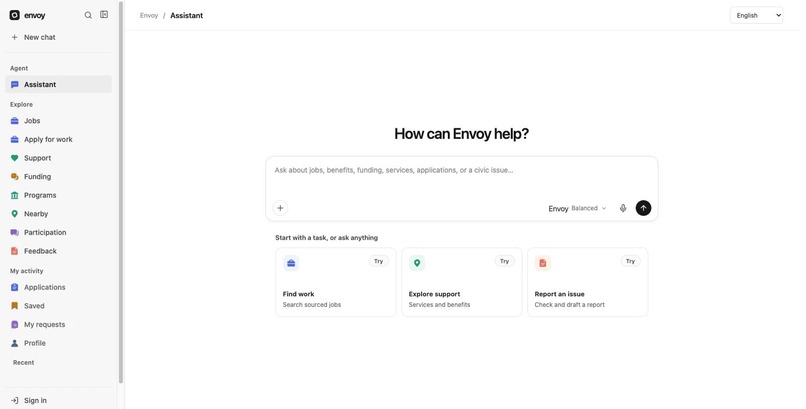Image resolution: width=806 pixels, height=409 pixels.
Task: Click the Saved bookmark icon
Action: [x=14, y=306]
